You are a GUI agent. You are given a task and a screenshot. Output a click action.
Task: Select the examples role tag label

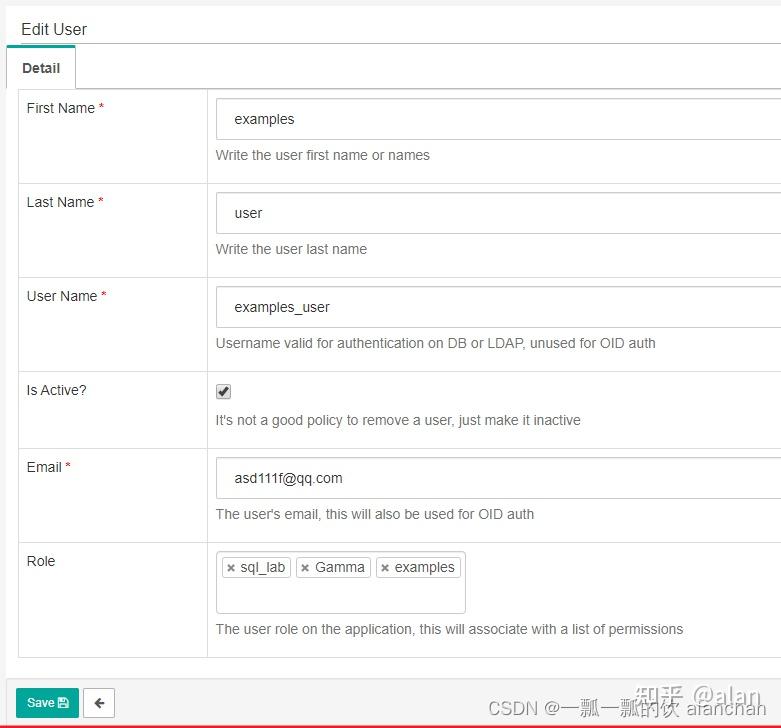424,567
